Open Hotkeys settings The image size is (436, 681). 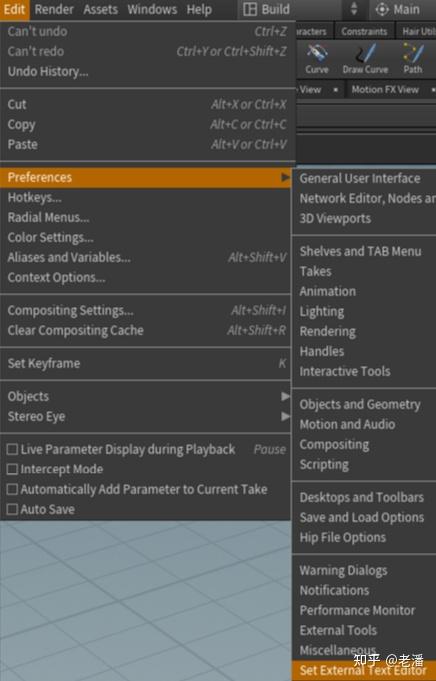pos(35,198)
